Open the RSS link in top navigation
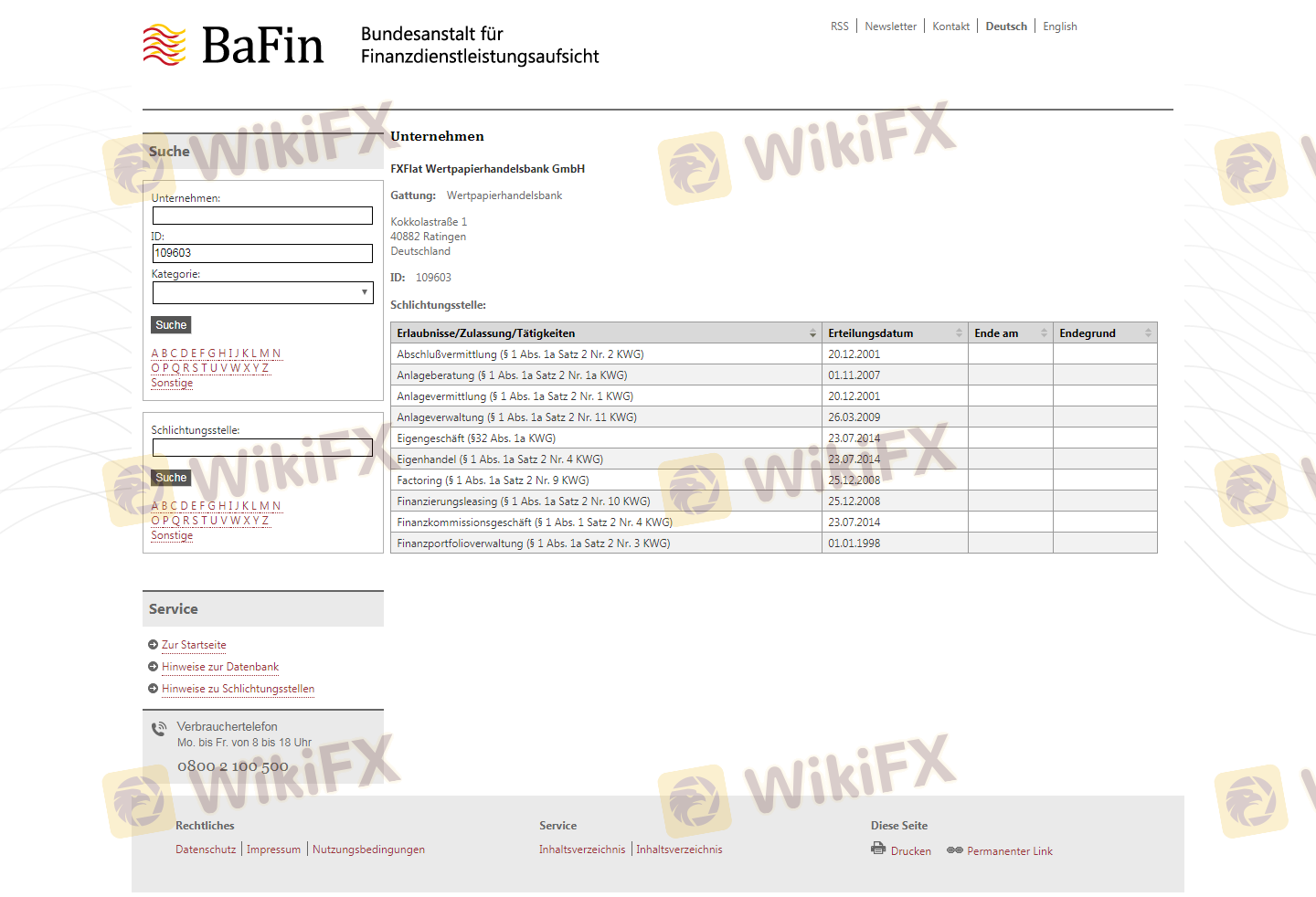 pyautogui.click(x=839, y=26)
